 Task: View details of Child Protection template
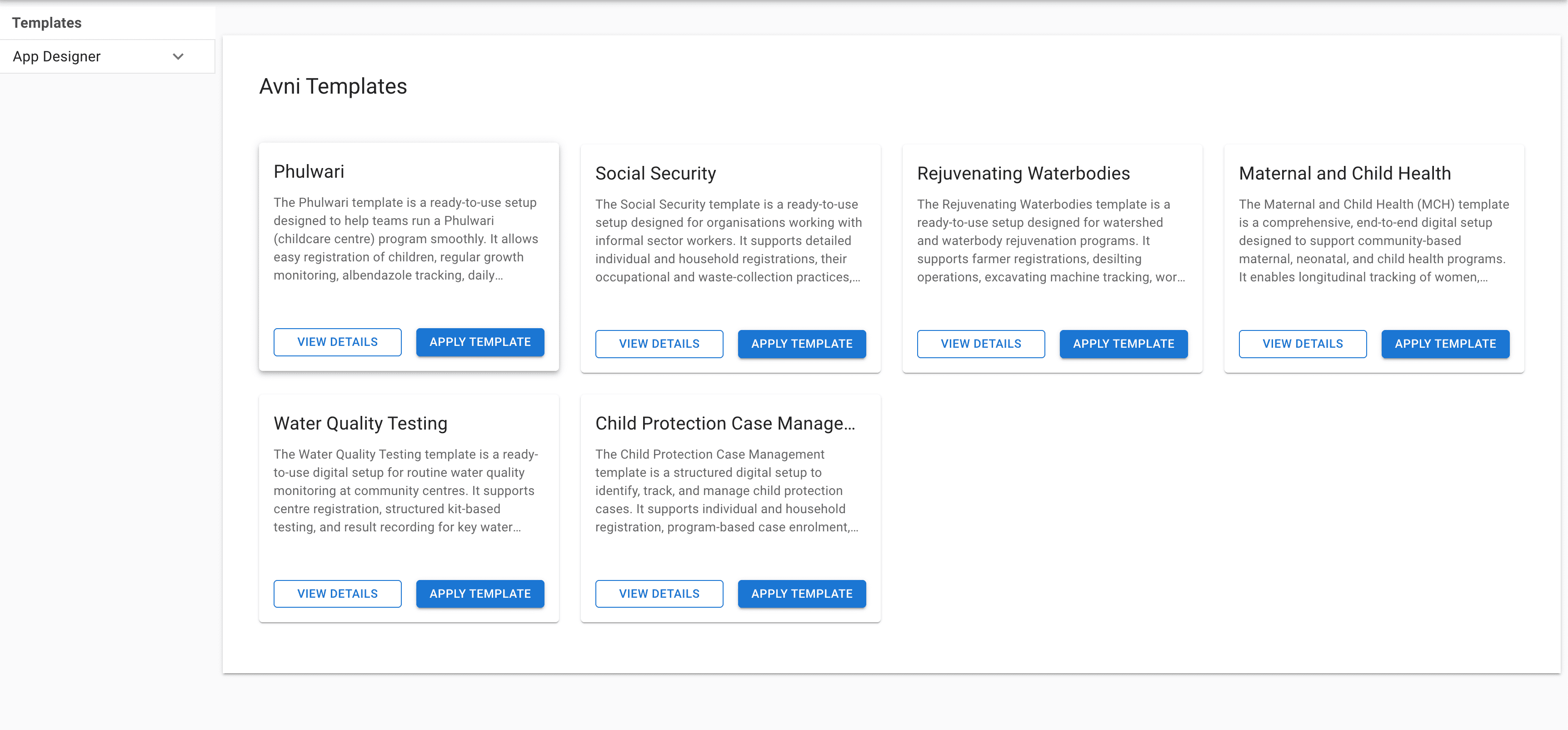click(659, 594)
